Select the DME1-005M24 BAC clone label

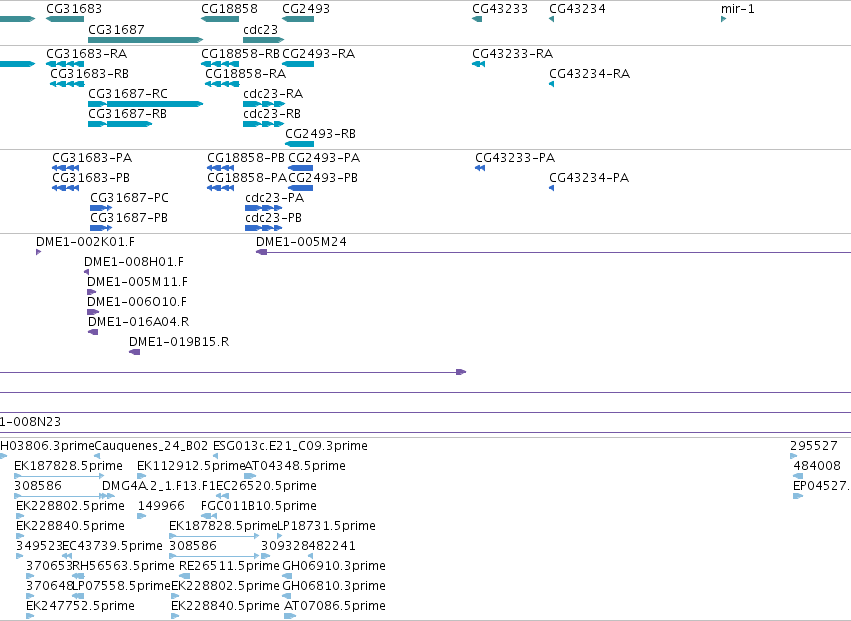301,242
